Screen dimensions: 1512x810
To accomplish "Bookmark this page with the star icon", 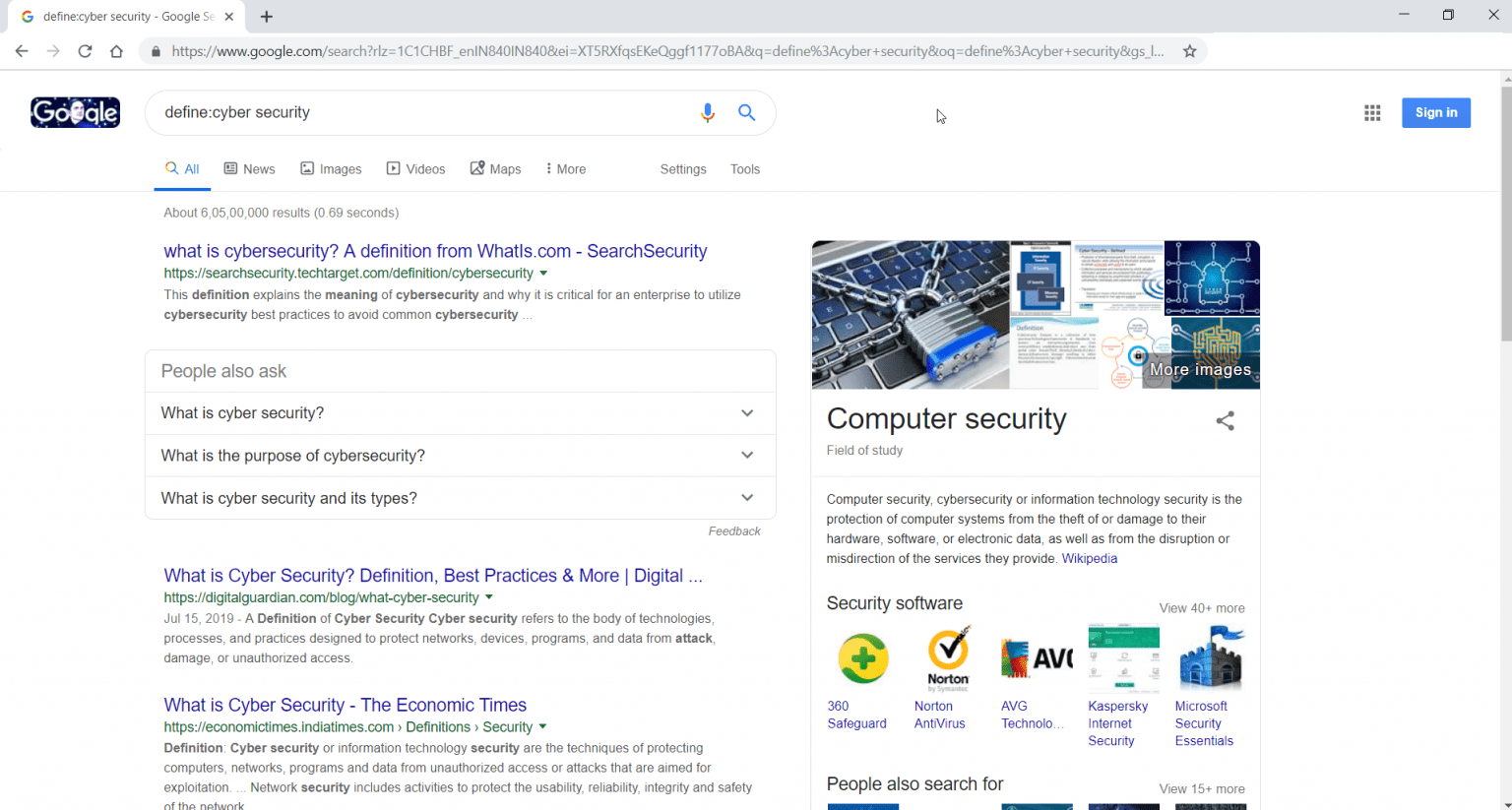I will click(1189, 51).
